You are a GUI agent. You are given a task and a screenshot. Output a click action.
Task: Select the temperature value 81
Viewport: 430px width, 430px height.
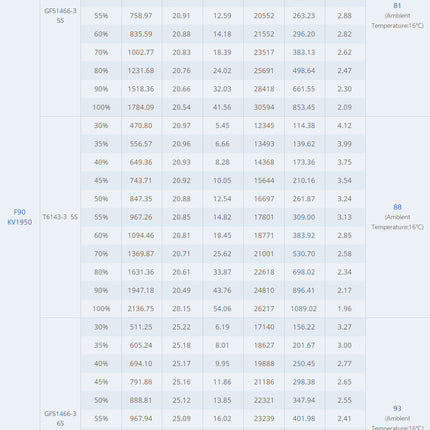point(397,6)
